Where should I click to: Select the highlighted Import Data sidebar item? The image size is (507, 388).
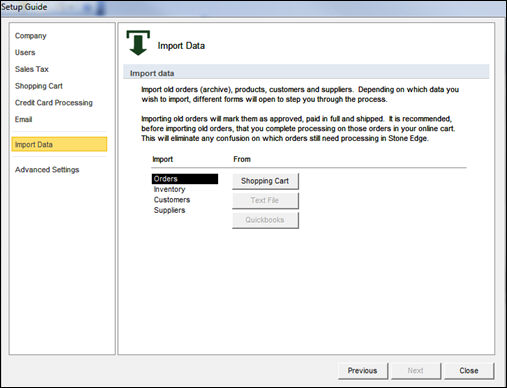tap(59, 144)
